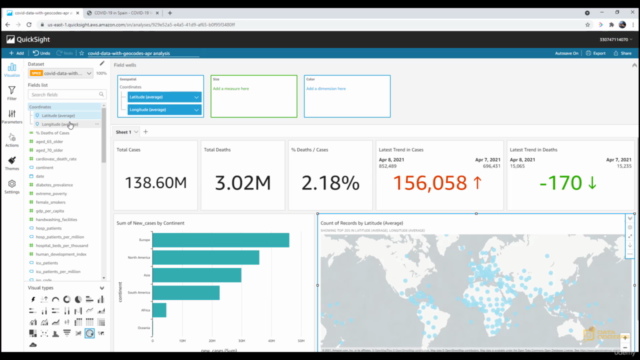Select the horizontal bar chart visual type
This screenshot has height=360, width=640.
(89, 299)
